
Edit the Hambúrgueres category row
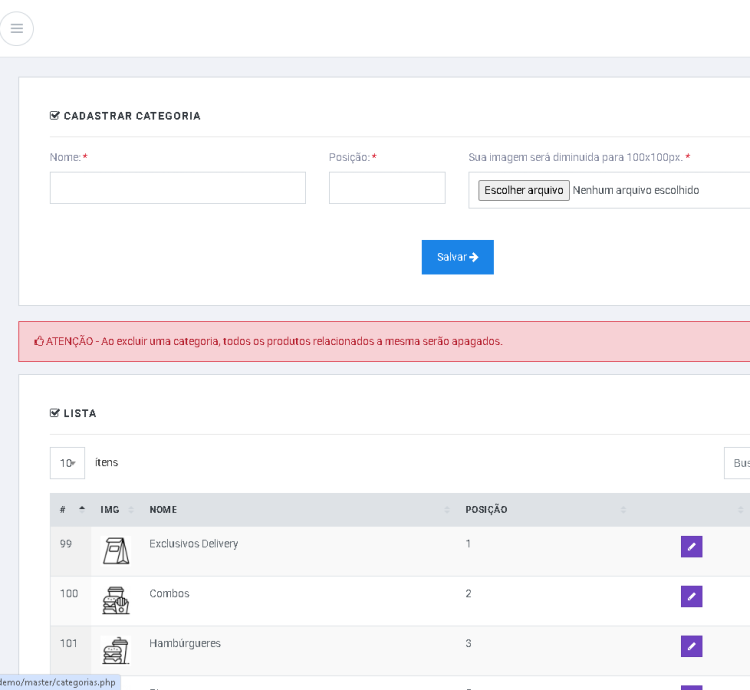(x=691, y=646)
